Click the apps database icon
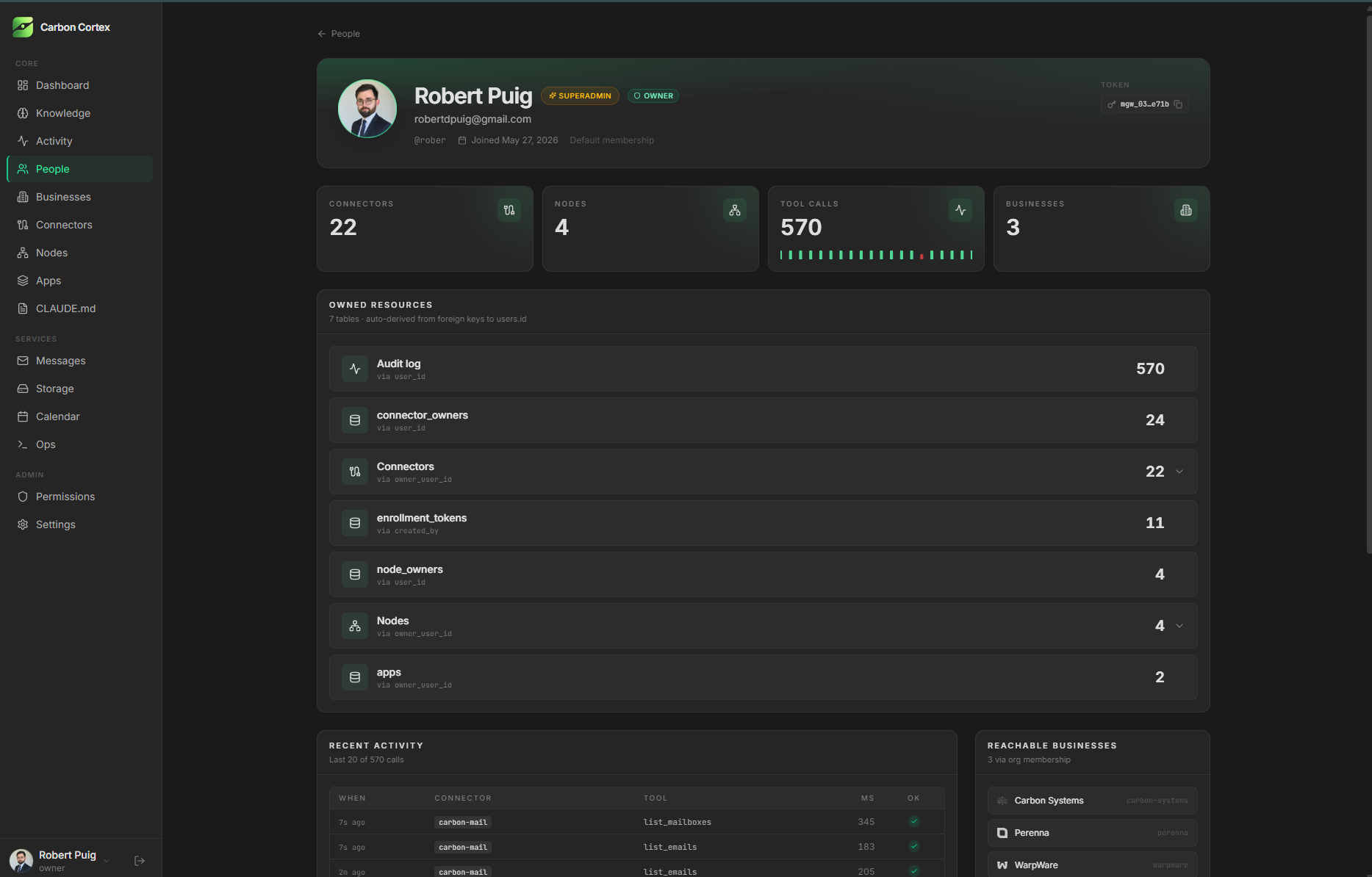The width and height of the screenshot is (1372, 877). (355, 677)
